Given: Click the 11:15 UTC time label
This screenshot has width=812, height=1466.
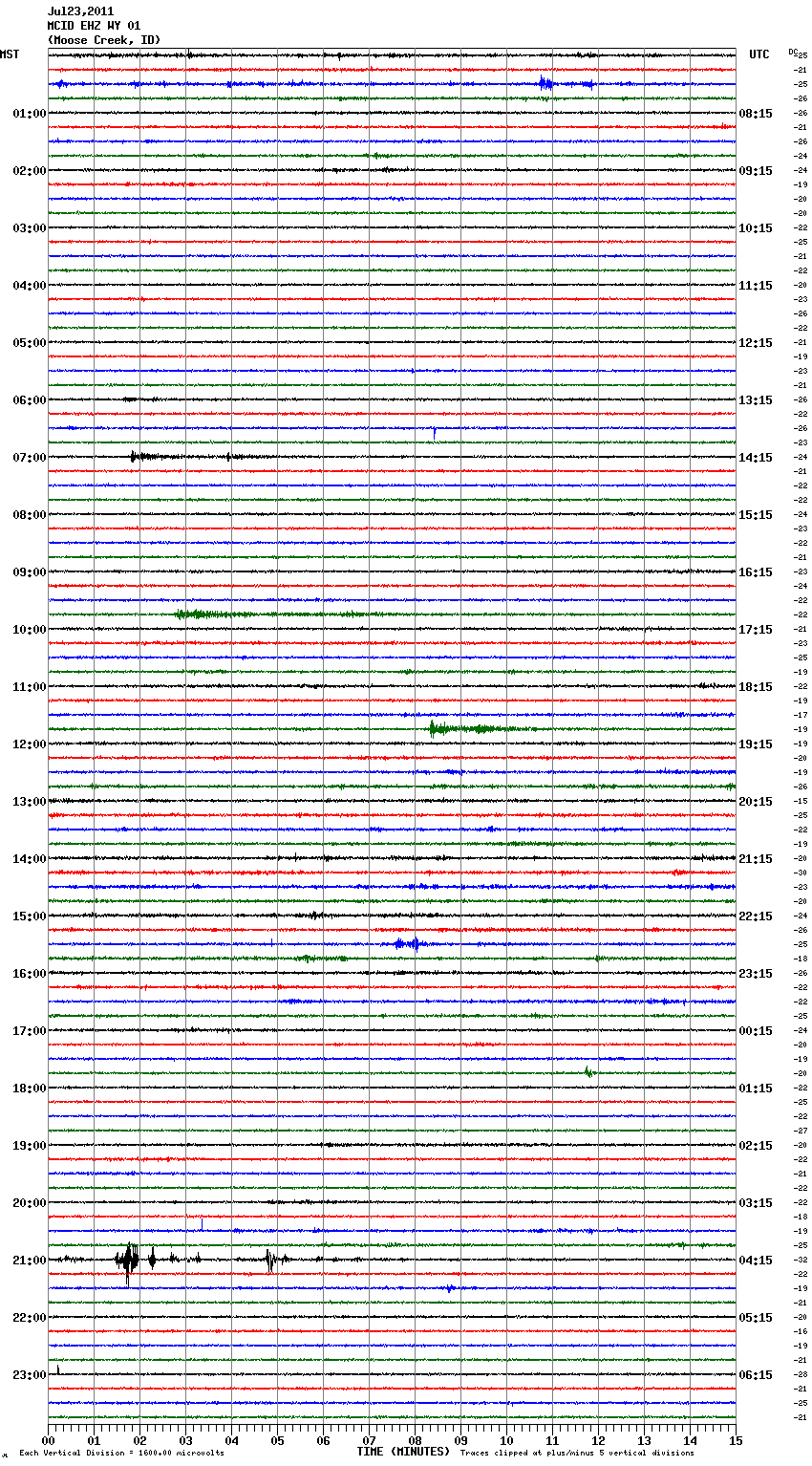Looking at the screenshot, I should click(x=756, y=286).
